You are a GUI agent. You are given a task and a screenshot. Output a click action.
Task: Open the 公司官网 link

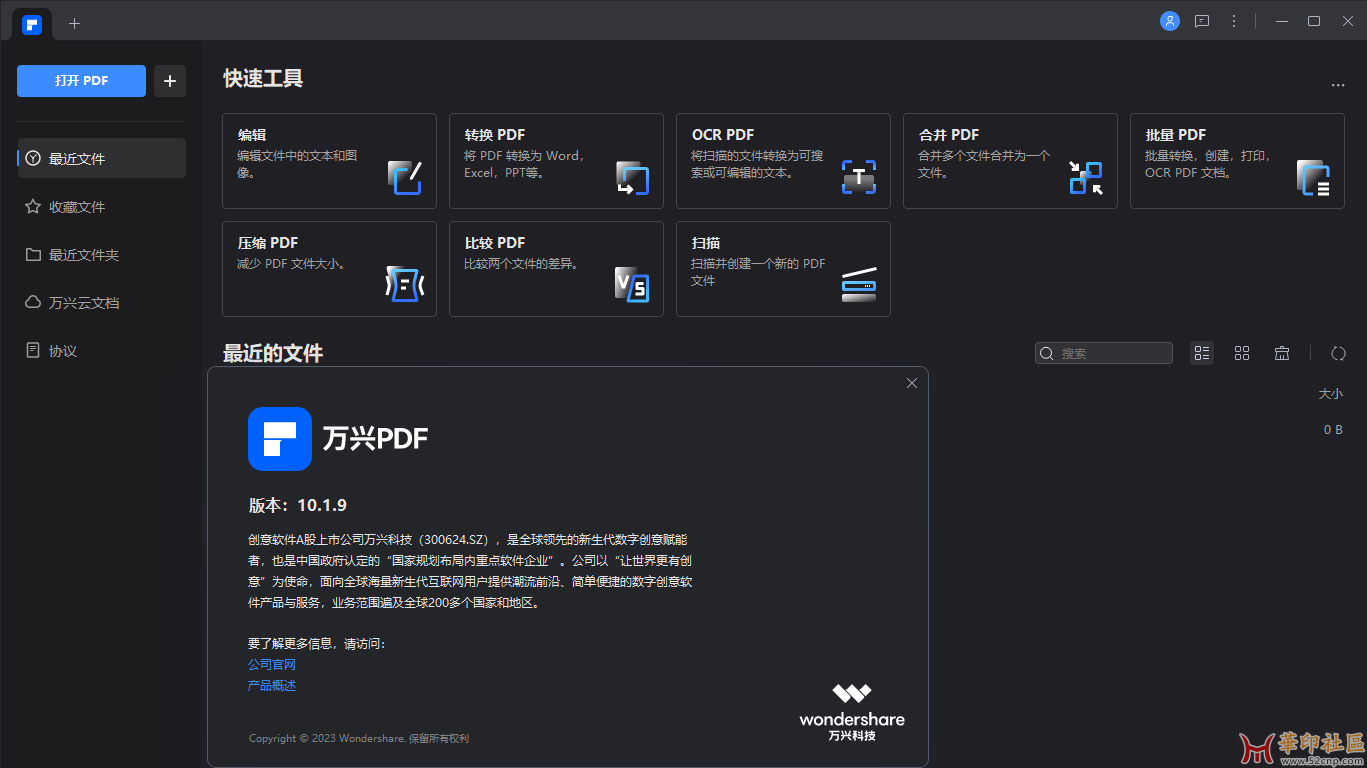[272, 664]
